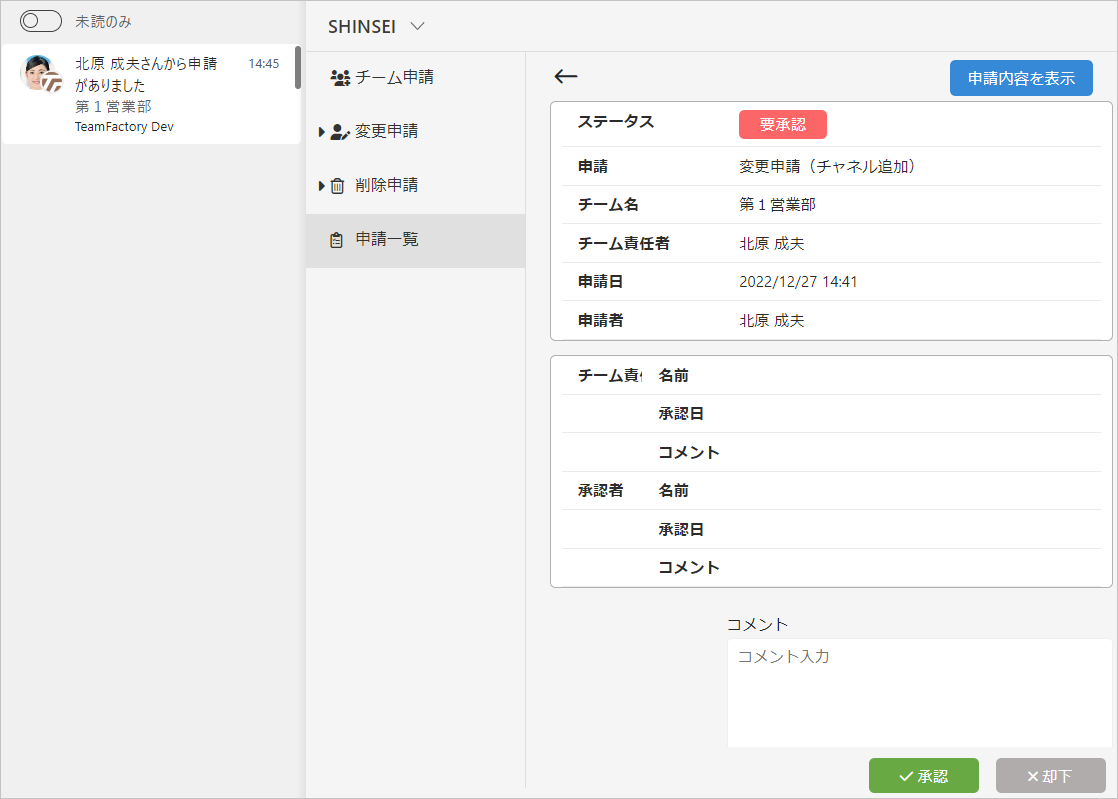
Task: Click the コメント入力 text area
Action: [x=920, y=693]
